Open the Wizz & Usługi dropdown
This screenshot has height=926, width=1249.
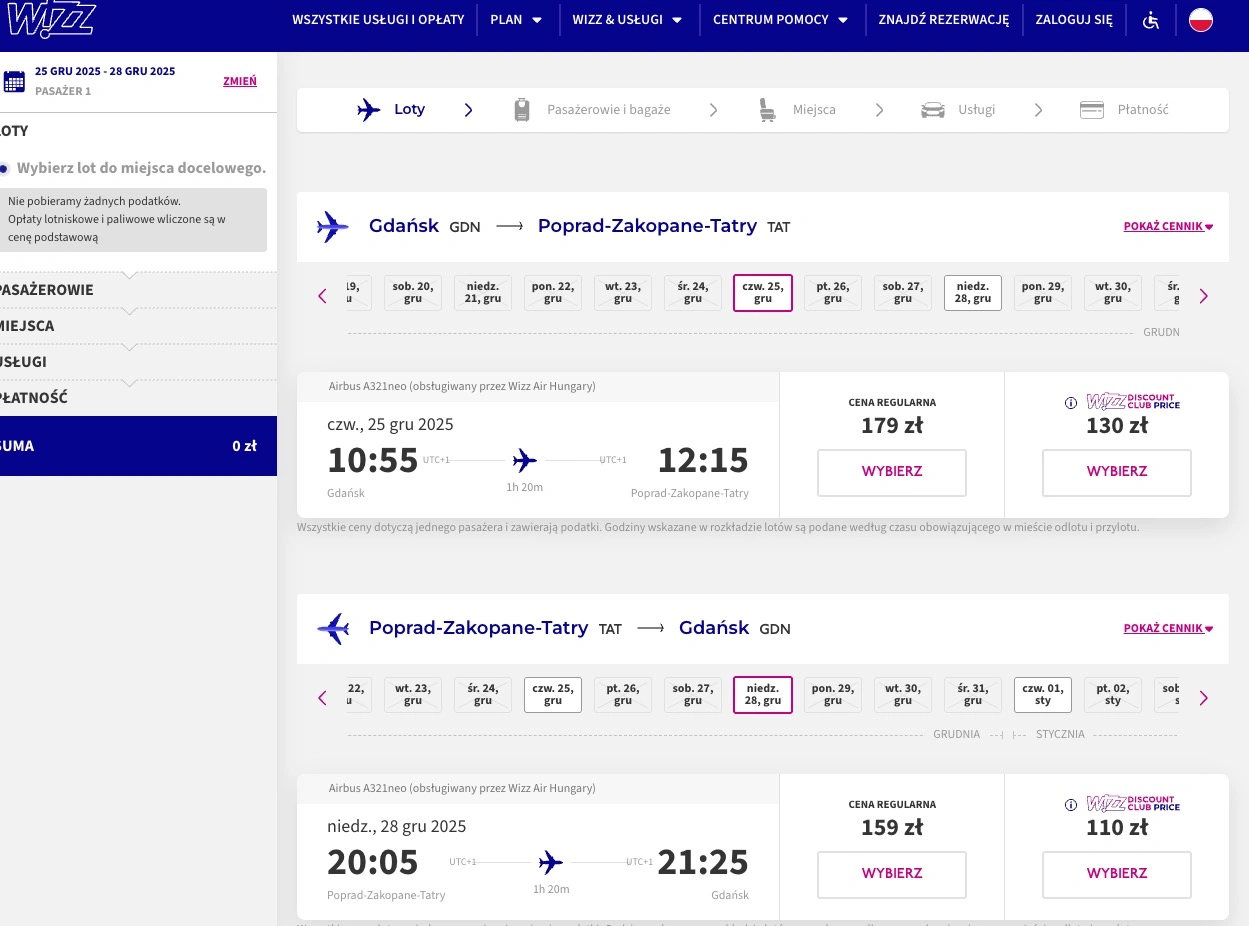(x=627, y=20)
